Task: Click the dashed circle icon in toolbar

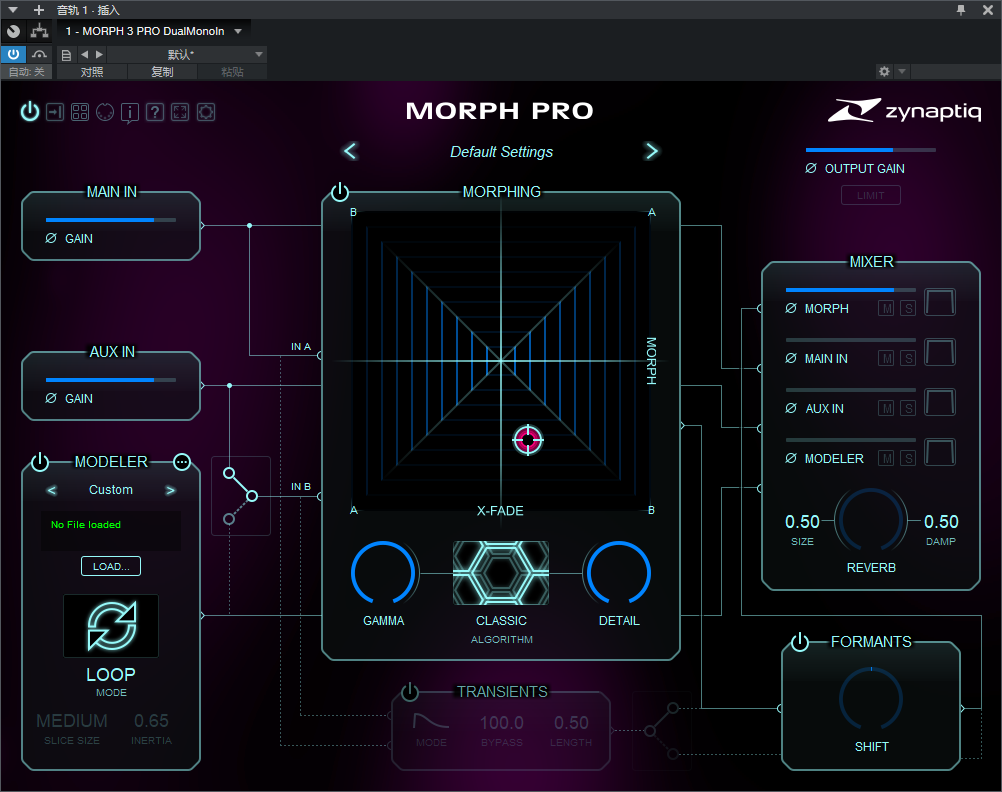Action: pyautogui.click(x=105, y=113)
